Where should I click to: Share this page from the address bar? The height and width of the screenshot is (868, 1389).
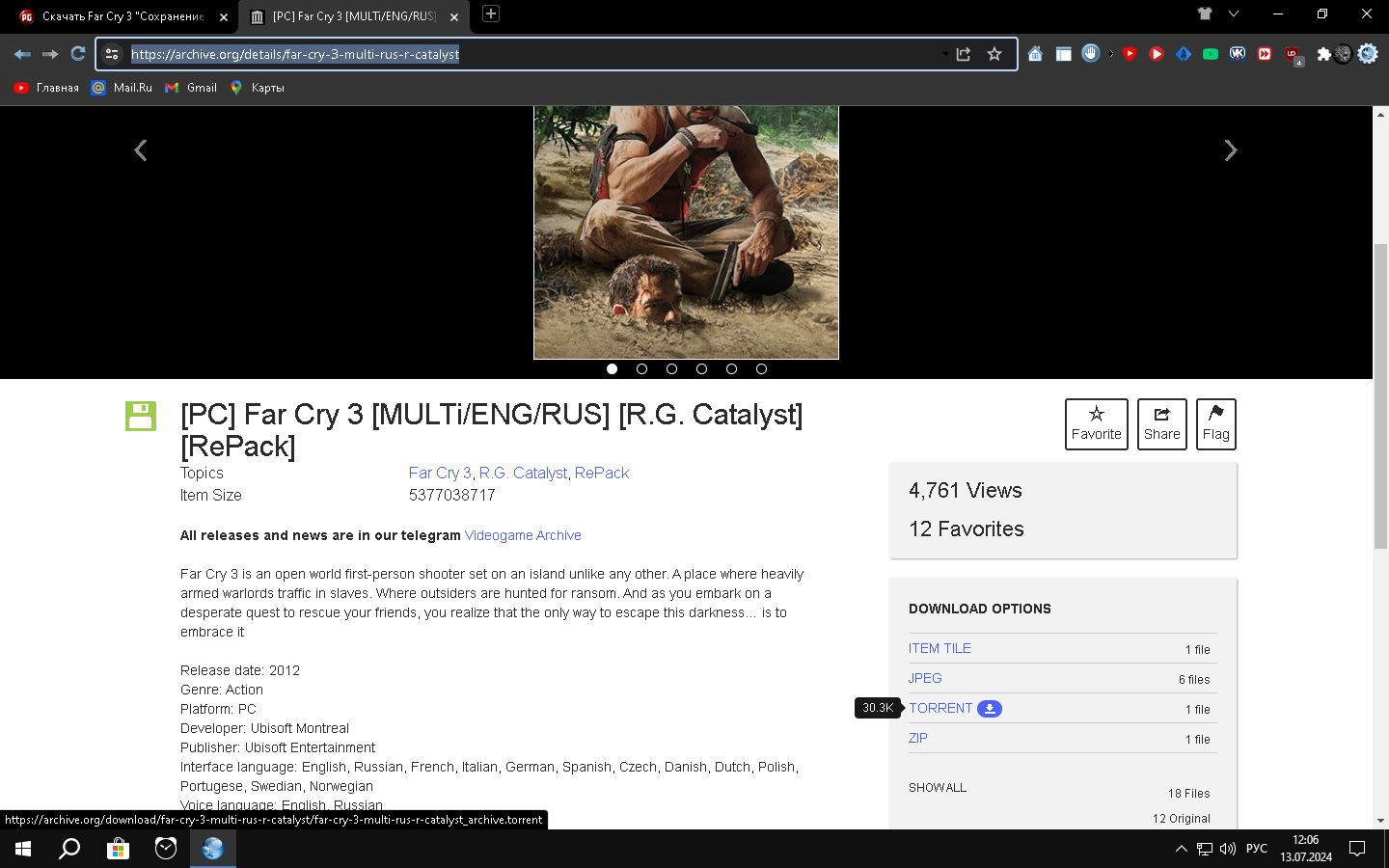[x=964, y=54]
